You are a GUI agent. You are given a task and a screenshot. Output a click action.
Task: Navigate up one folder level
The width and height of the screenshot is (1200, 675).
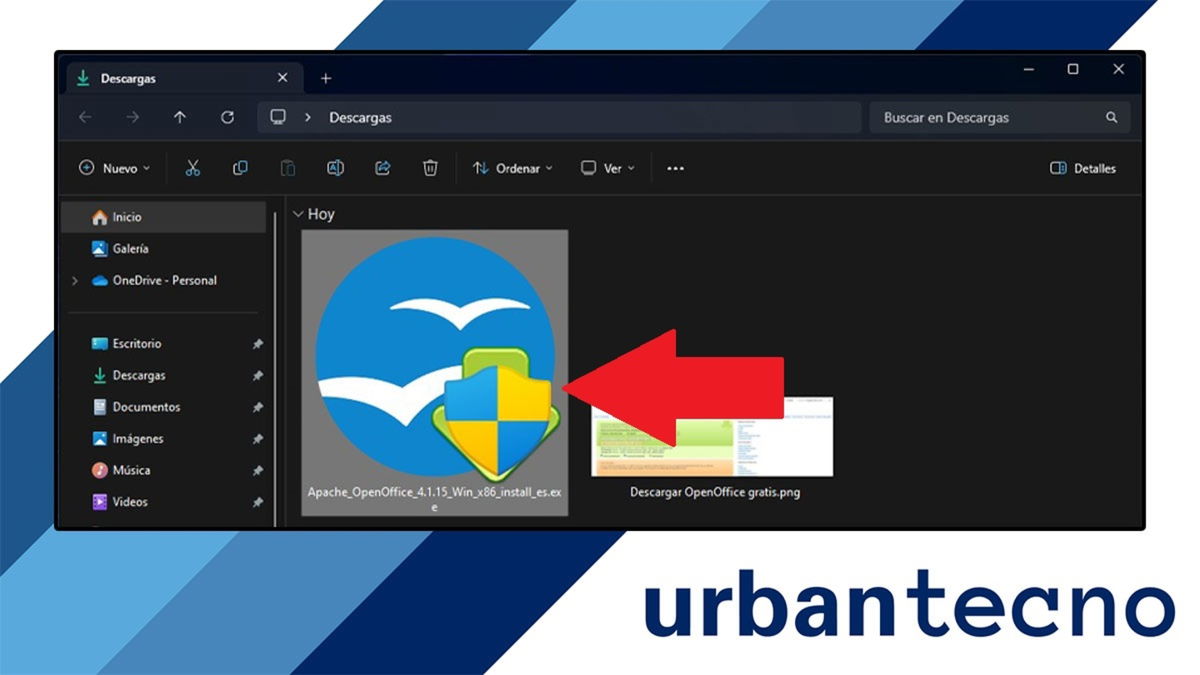180,116
